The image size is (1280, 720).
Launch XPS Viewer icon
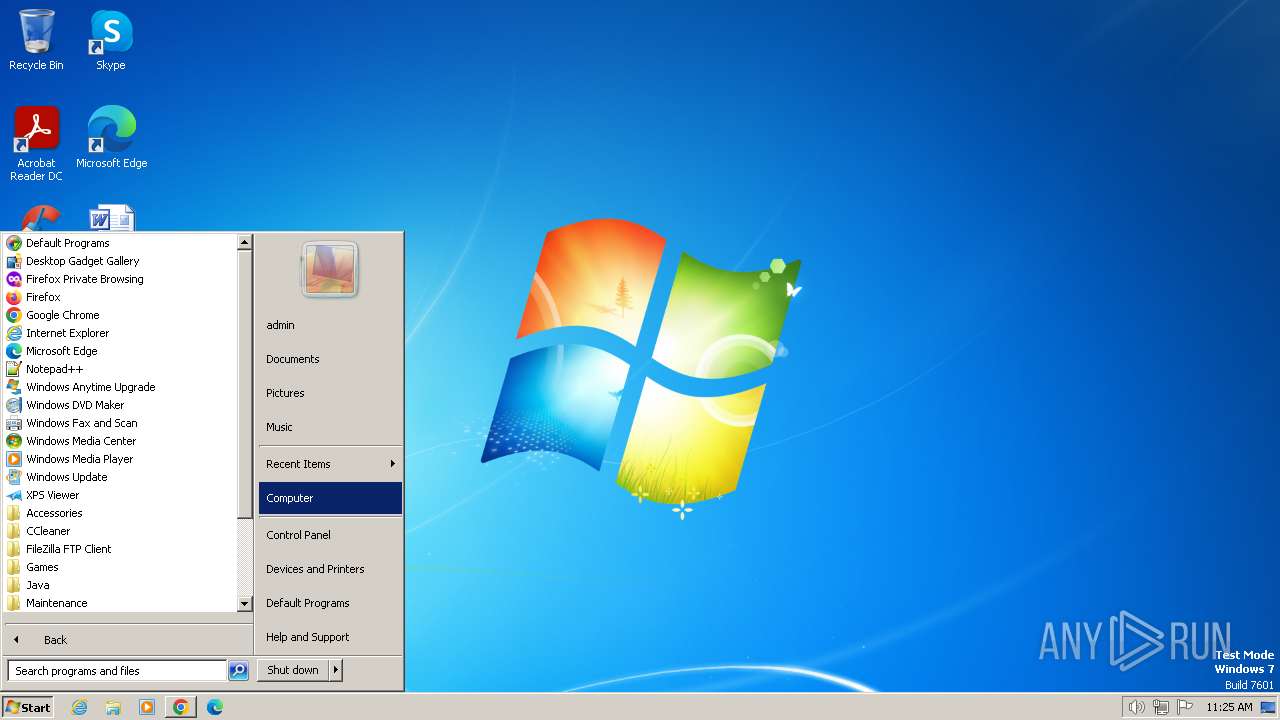tap(14, 495)
